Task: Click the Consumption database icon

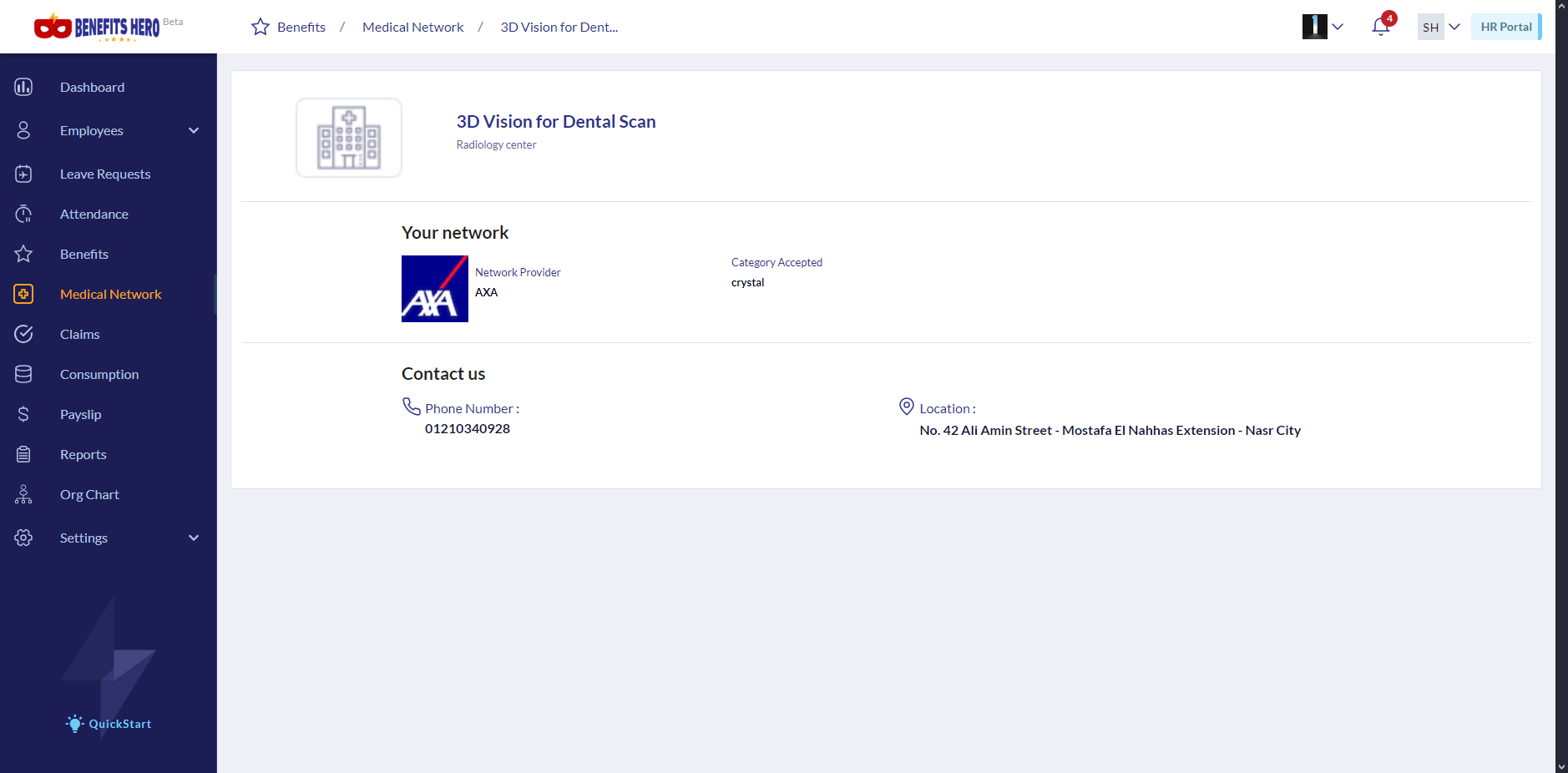Action: [23, 374]
